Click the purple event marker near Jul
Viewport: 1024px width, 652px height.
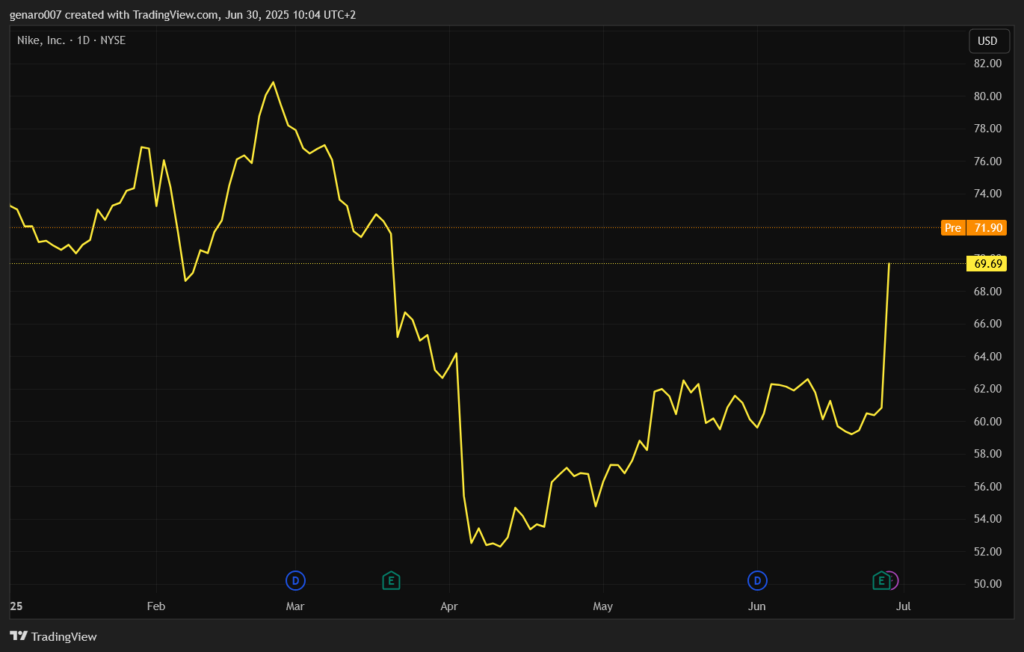(893, 580)
